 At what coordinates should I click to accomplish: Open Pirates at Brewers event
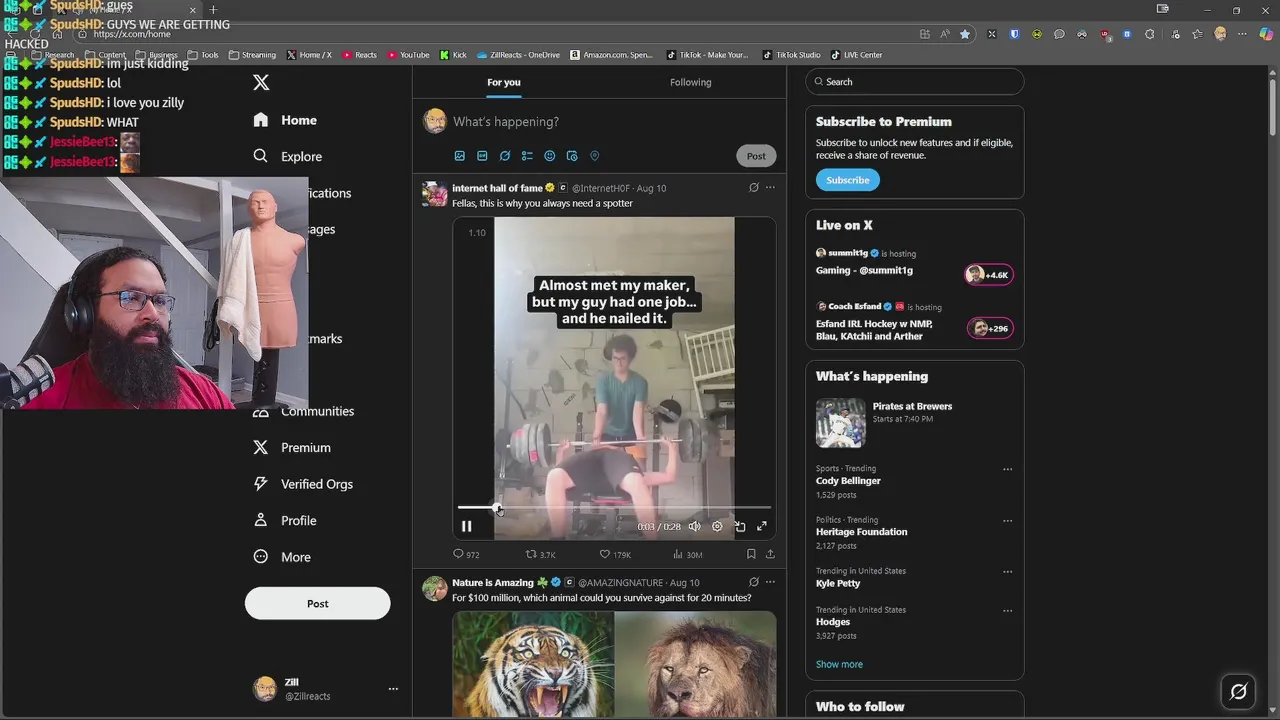(x=914, y=422)
